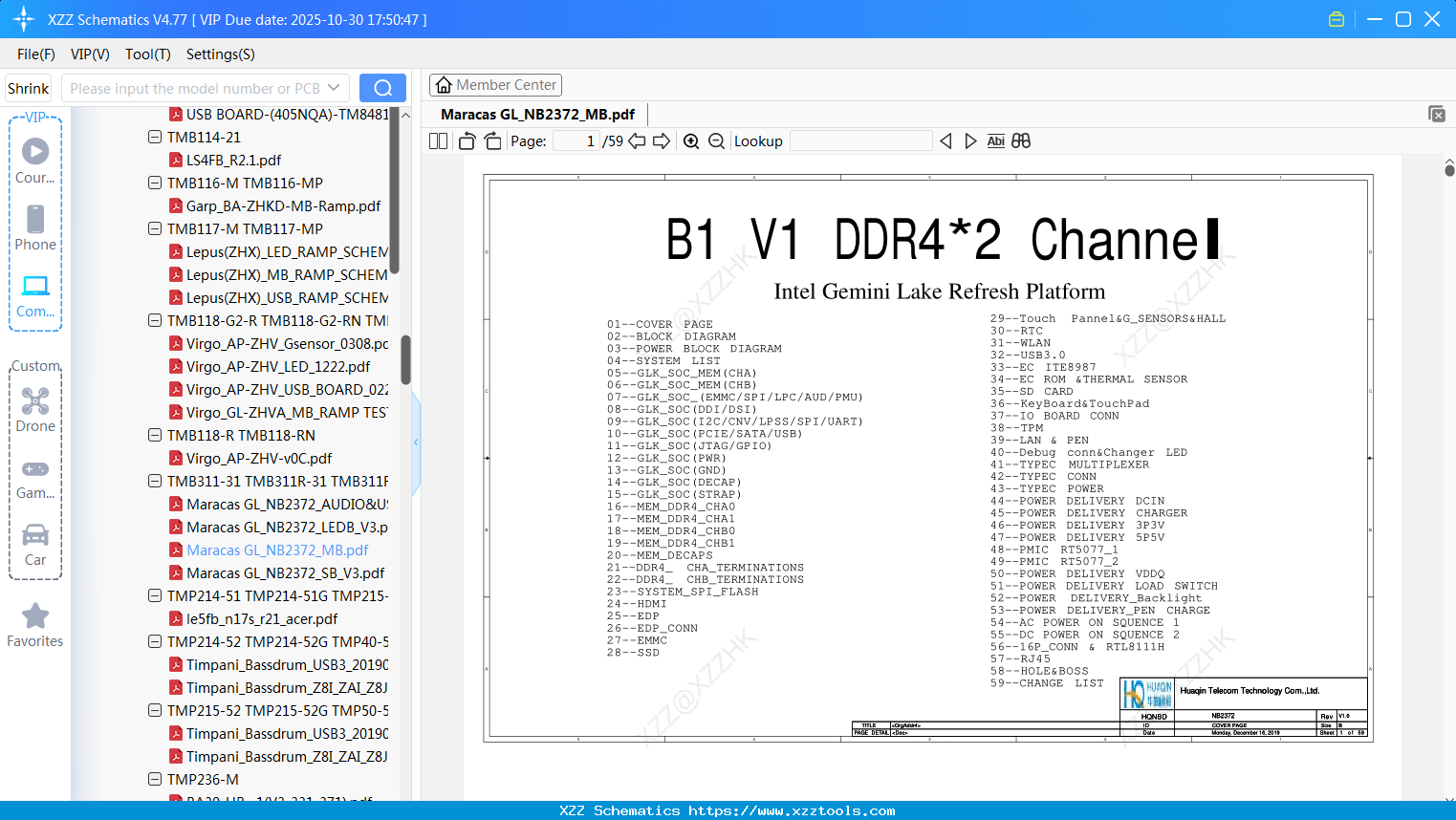The image size is (1456, 820).
Task: Zoom in on the schematic
Action: 691,141
